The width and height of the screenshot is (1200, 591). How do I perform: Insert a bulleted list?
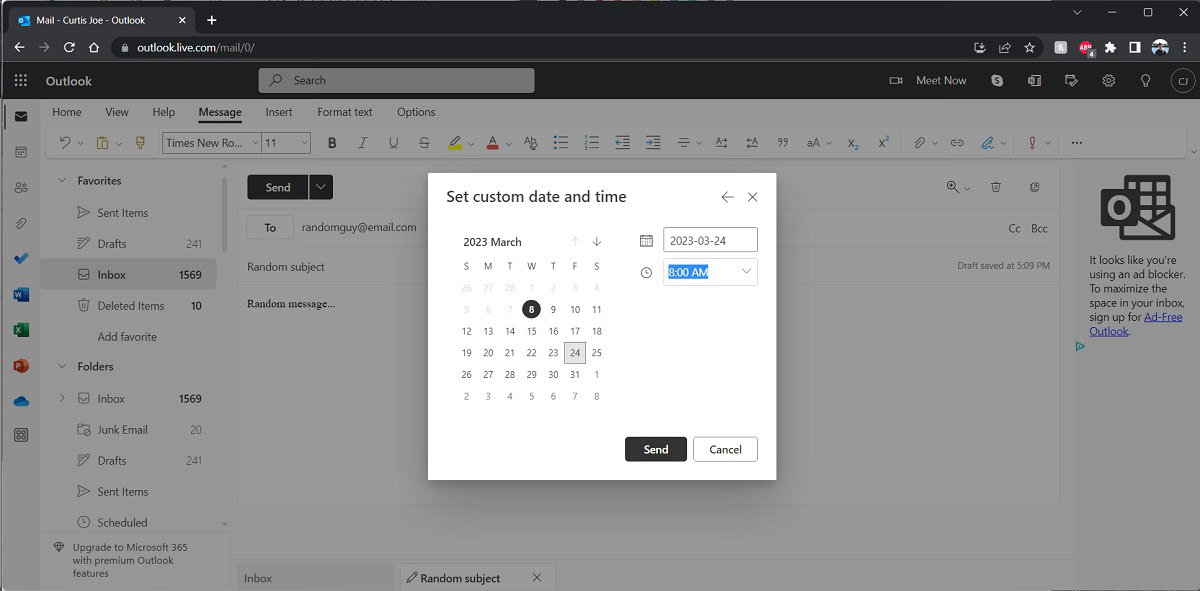[561, 143]
